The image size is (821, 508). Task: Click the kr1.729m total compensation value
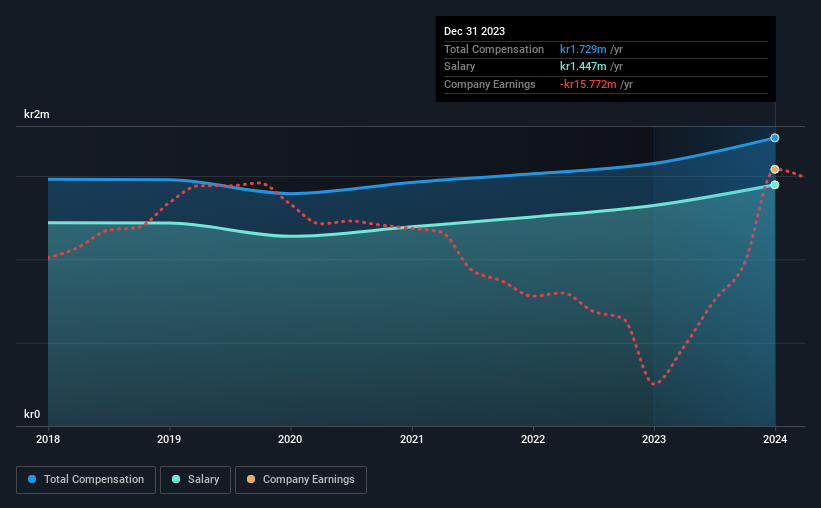[x=583, y=49]
